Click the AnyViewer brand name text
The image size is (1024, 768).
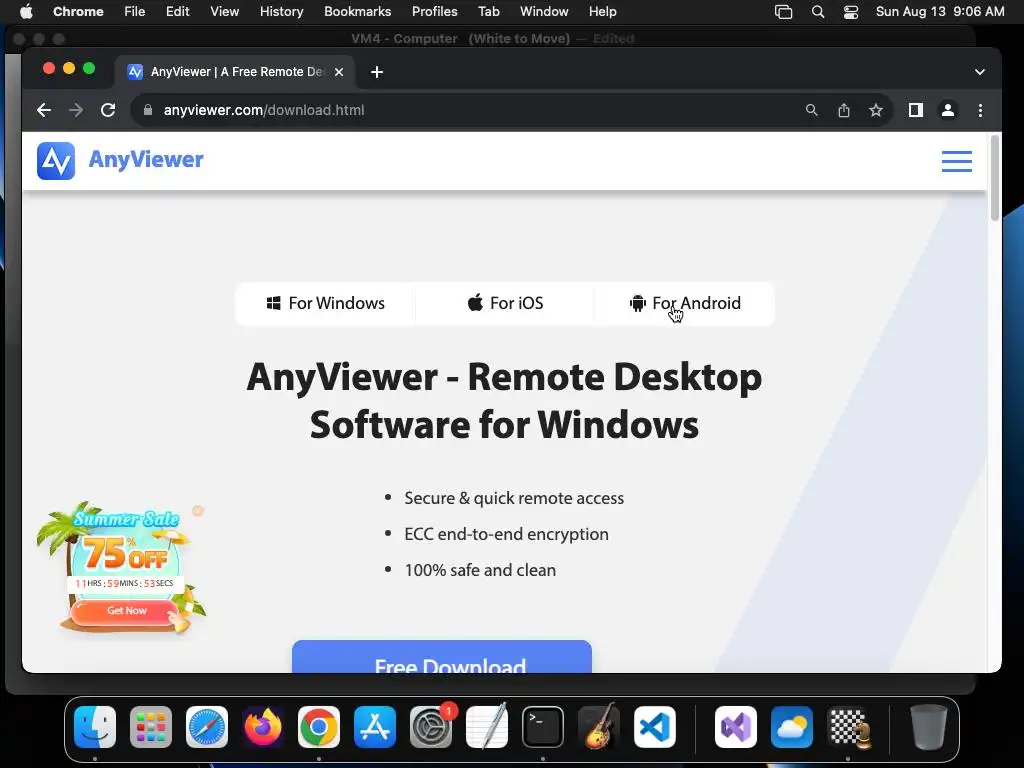(x=146, y=160)
